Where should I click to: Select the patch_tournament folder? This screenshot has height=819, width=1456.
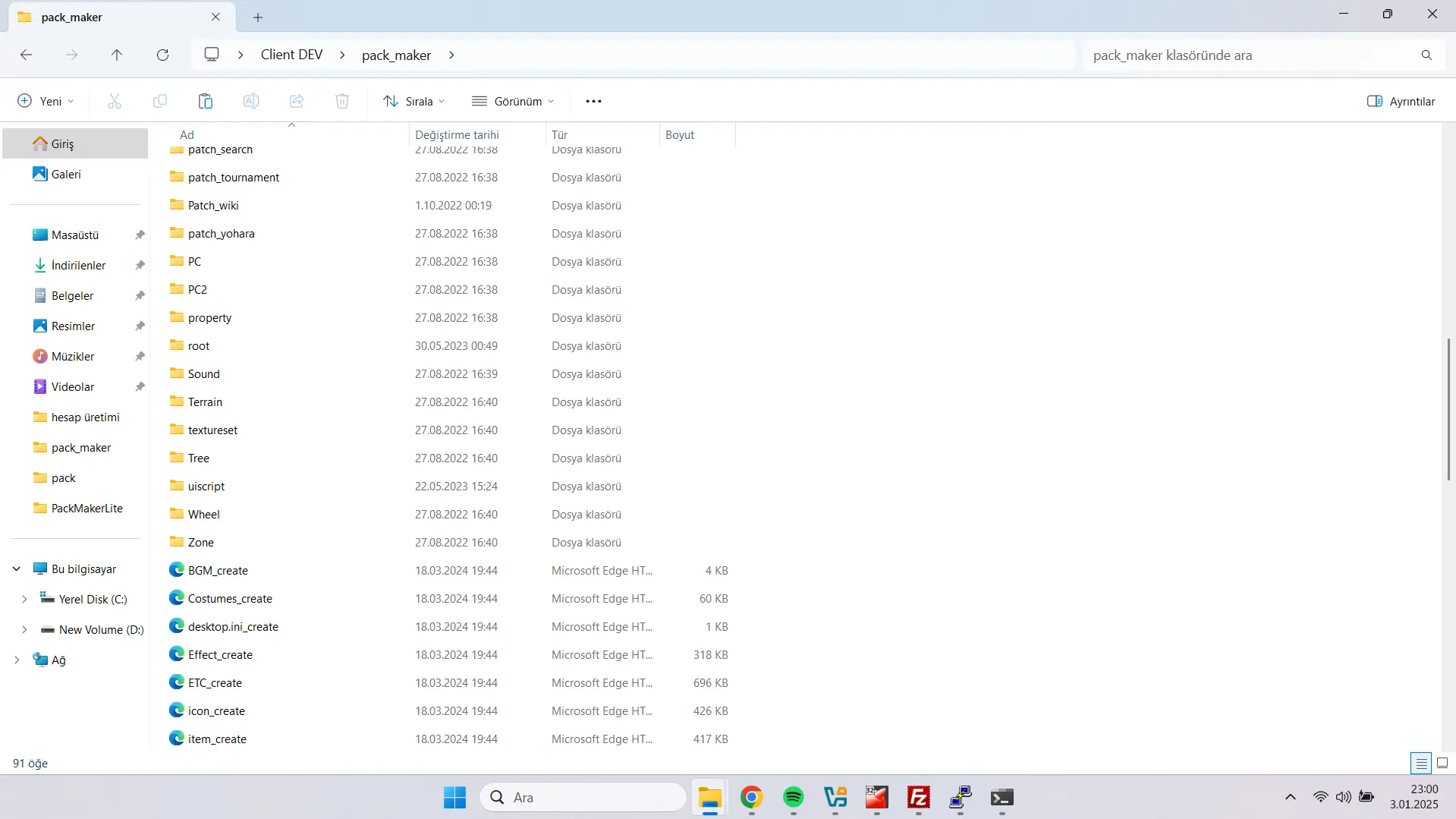click(x=234, y=177)
